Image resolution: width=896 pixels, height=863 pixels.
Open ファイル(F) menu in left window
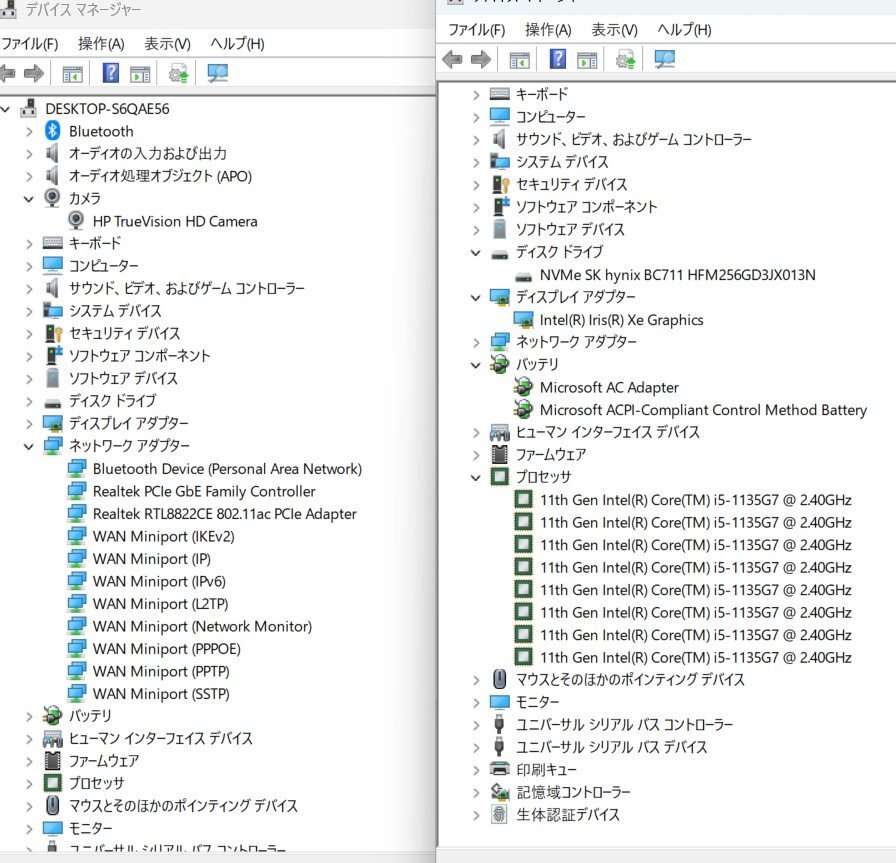[x=29, y=44]
